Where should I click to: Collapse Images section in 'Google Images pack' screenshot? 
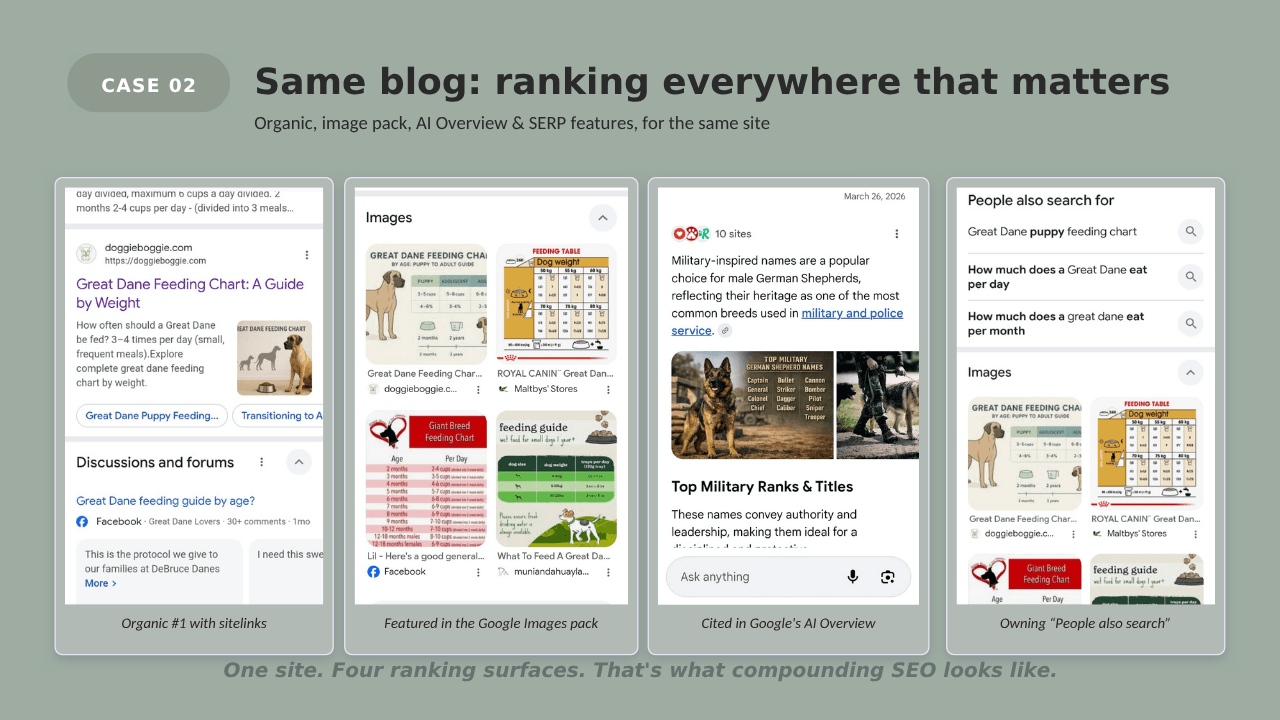tap(602, 218)
